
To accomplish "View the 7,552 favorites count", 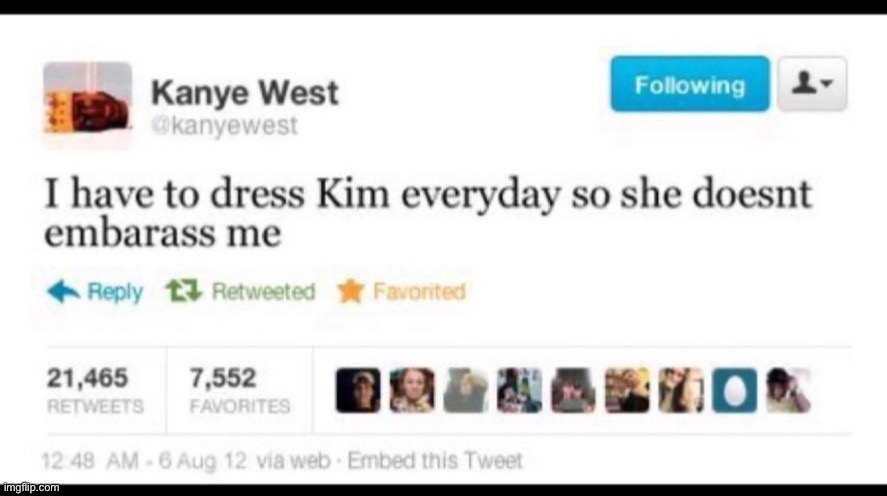I will [240, 390].
